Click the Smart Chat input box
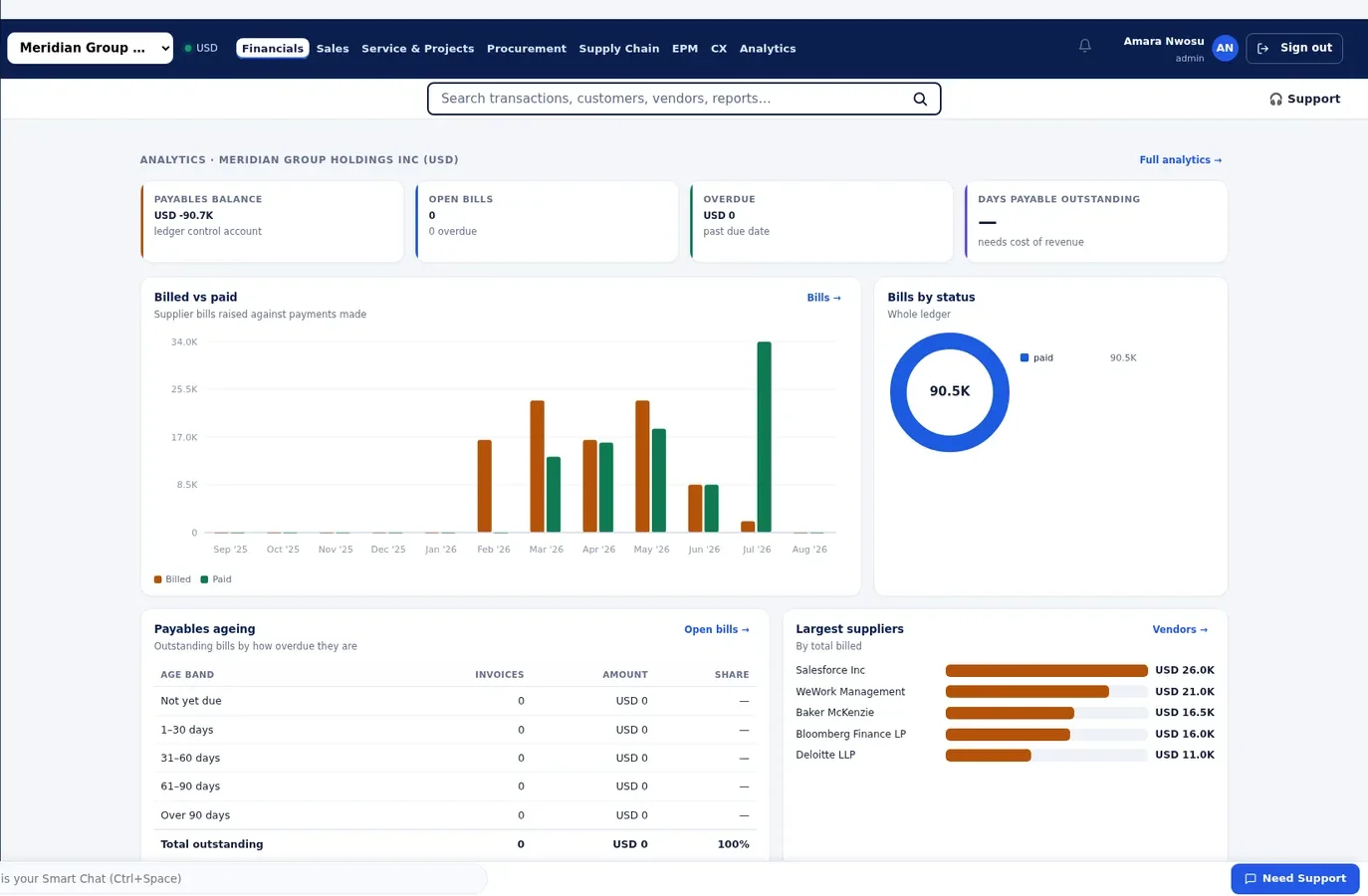Screen dimensions: 1368x896 244,879
